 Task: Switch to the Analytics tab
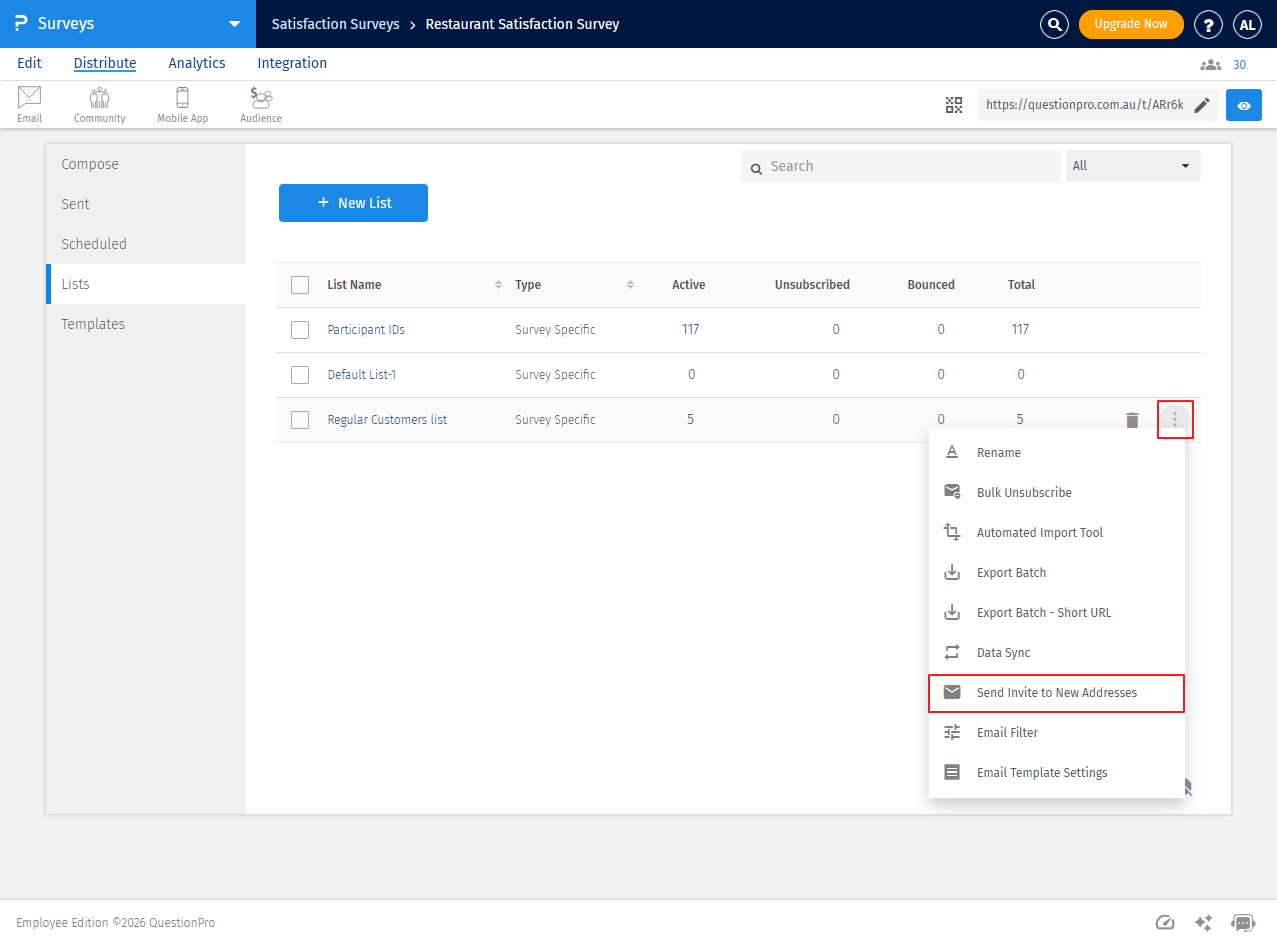coord(197,63)
